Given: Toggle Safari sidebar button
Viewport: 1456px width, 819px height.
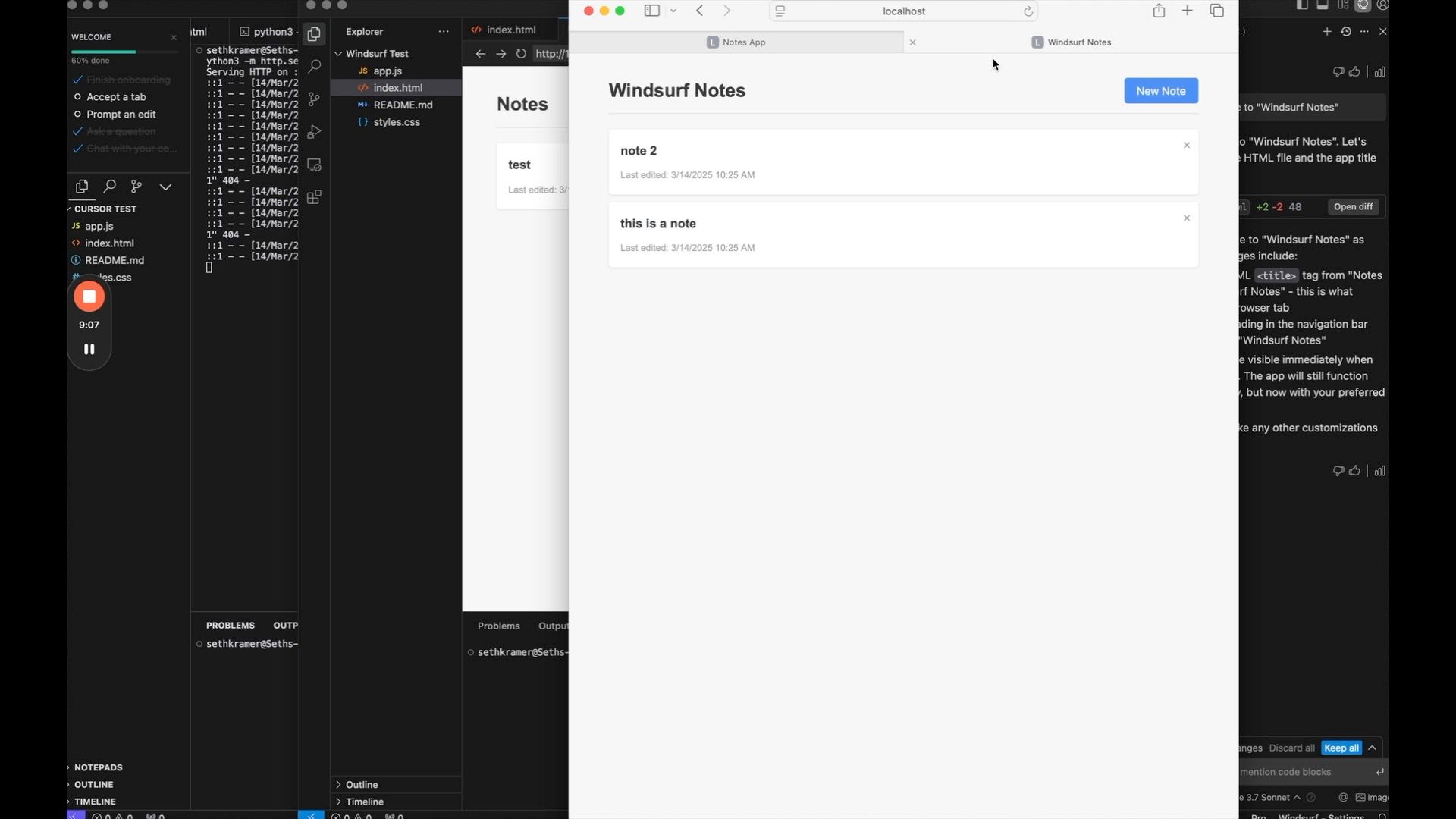Looking at the screenshot, I should pyautogui.click(x=651, y=11).
